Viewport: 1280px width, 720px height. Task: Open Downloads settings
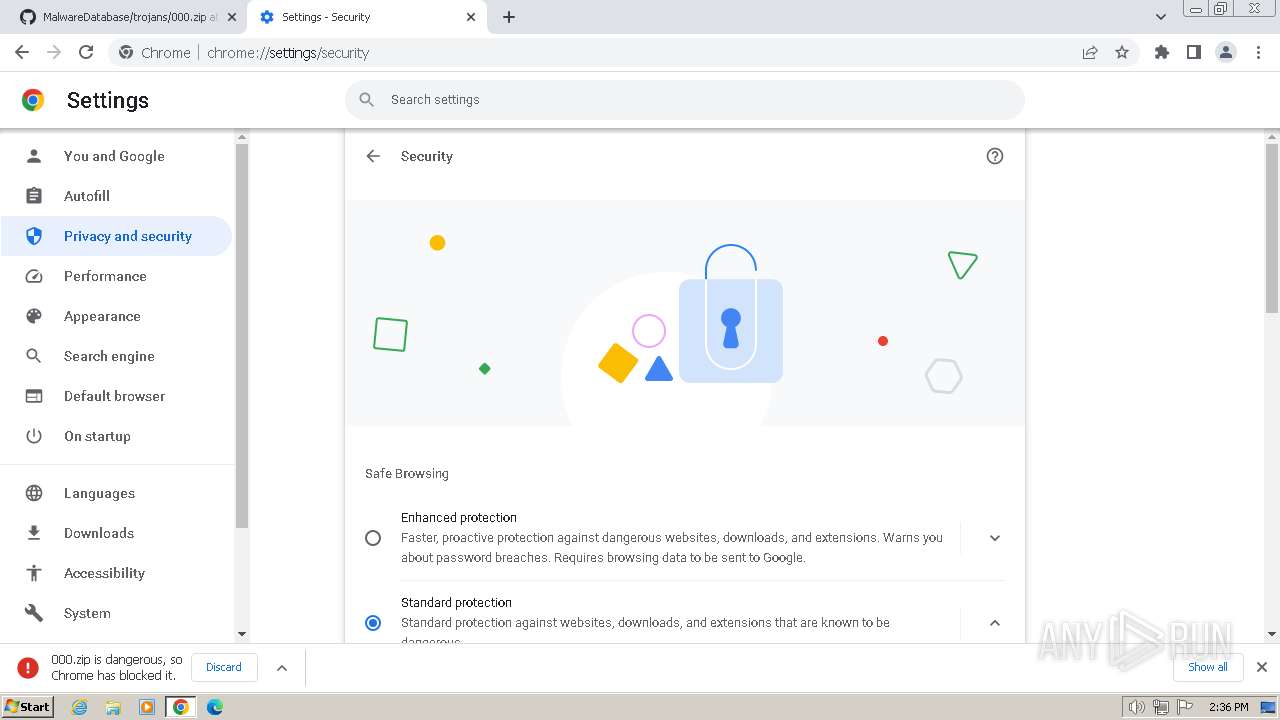[x=116, y=533]
